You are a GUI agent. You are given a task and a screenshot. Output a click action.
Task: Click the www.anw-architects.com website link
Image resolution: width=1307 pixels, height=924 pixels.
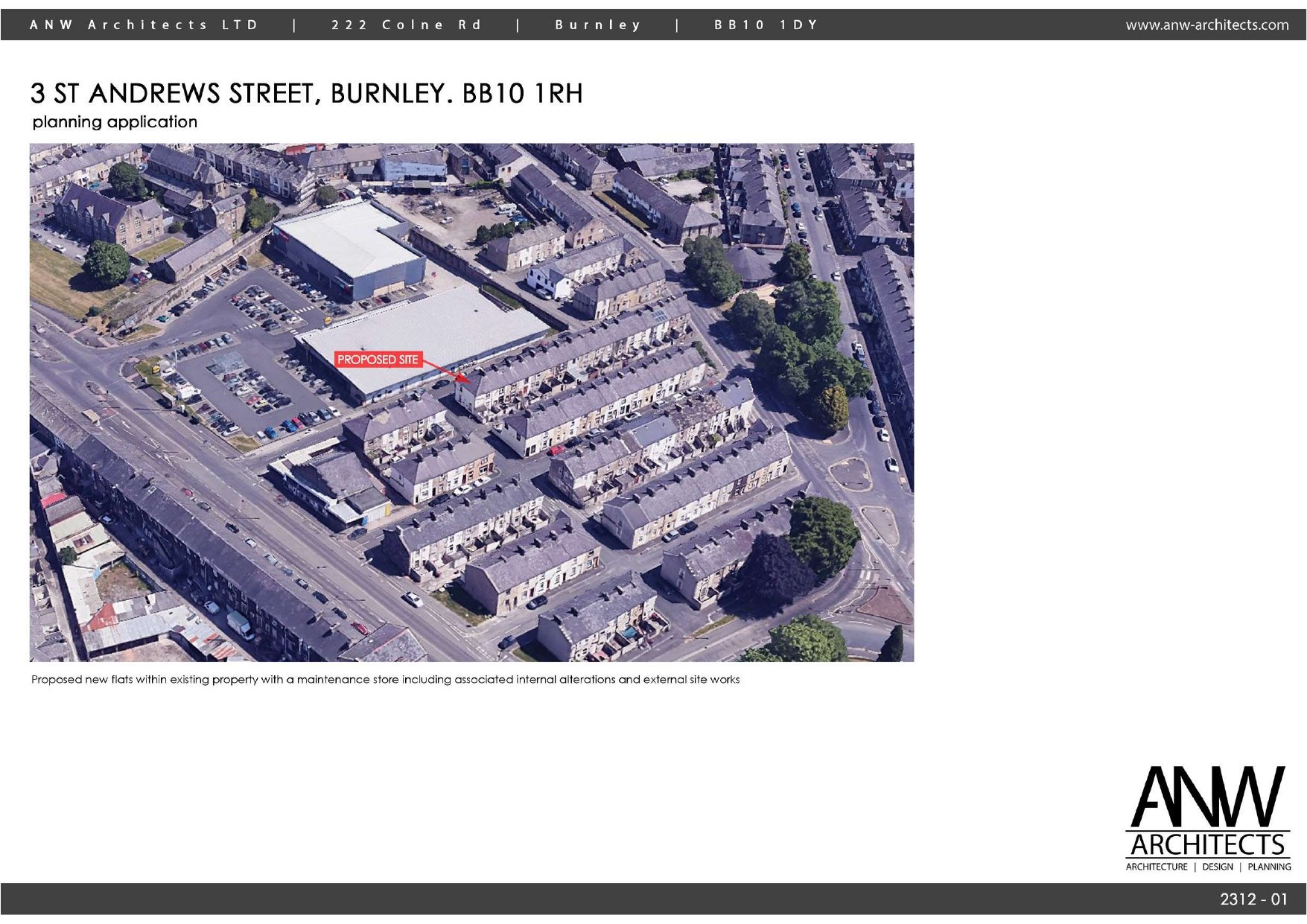[1206, 25]
